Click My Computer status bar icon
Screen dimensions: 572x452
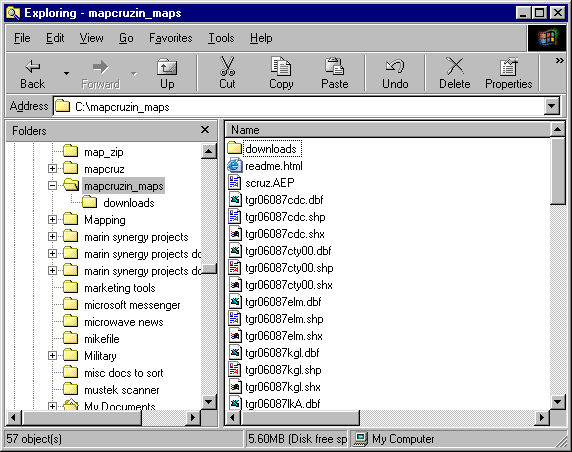pyautogui.click(x=361, y=439)
